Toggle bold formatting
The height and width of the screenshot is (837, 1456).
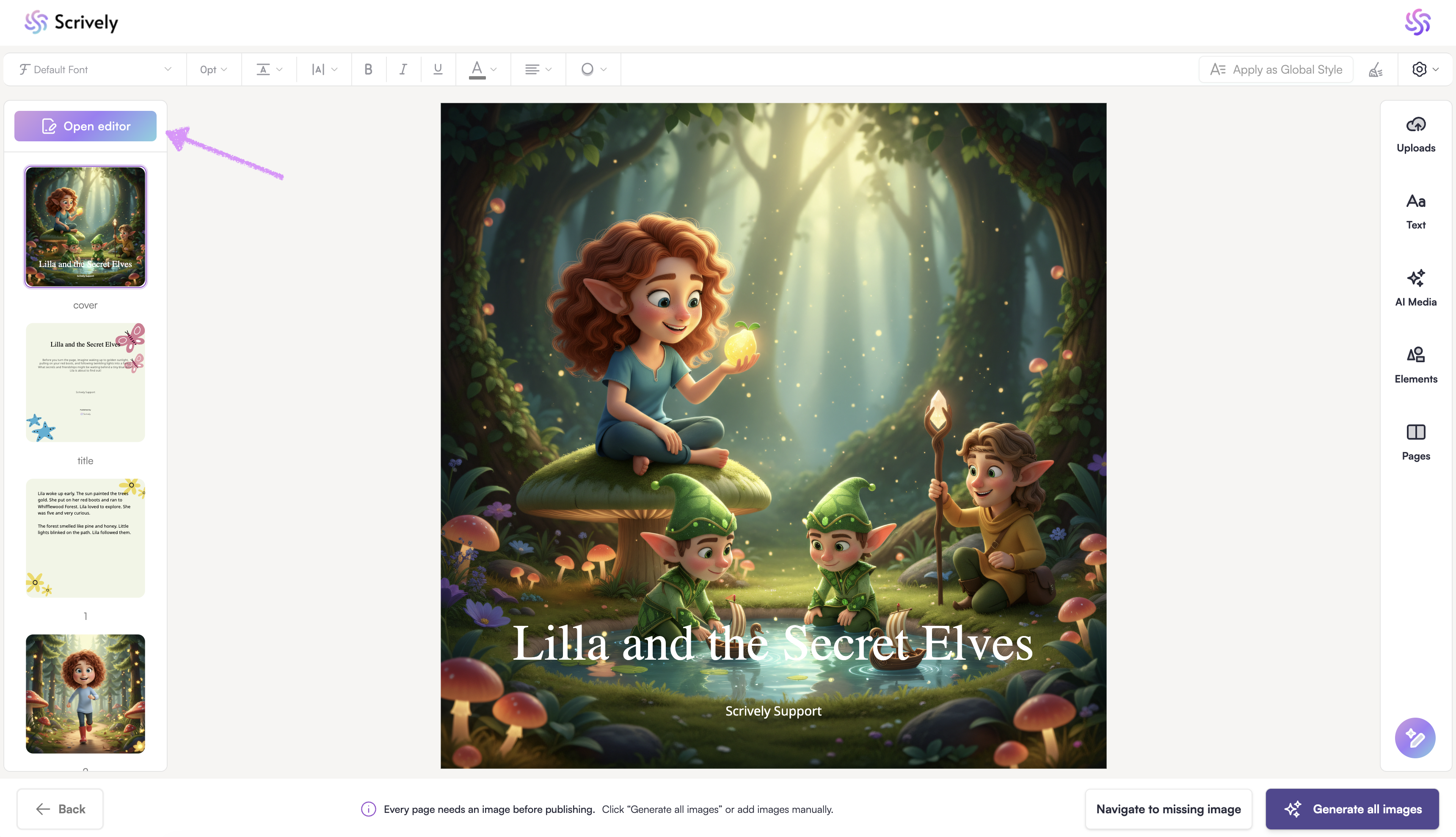[x=369, y=69]
